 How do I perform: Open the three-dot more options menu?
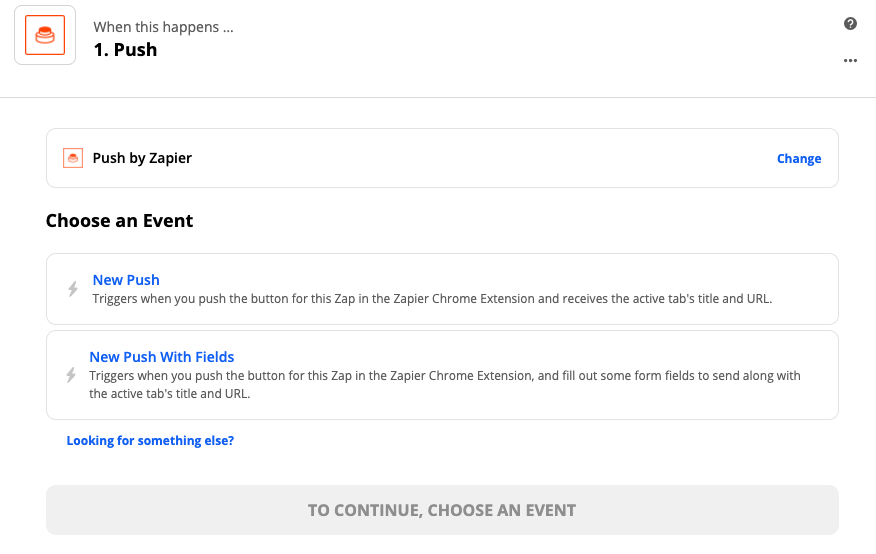pyautogui.click(x=850, y=60)
